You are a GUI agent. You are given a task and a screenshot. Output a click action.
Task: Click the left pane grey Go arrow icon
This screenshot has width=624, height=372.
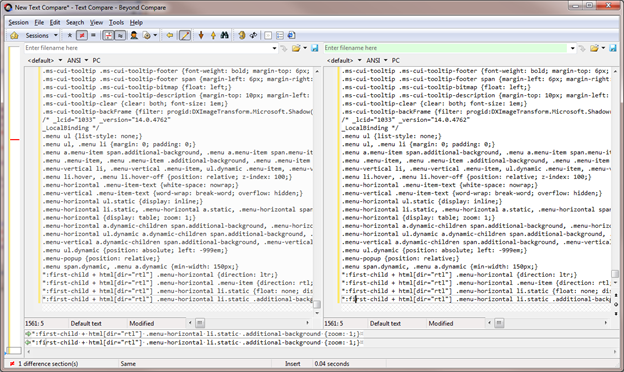point(284,48)
